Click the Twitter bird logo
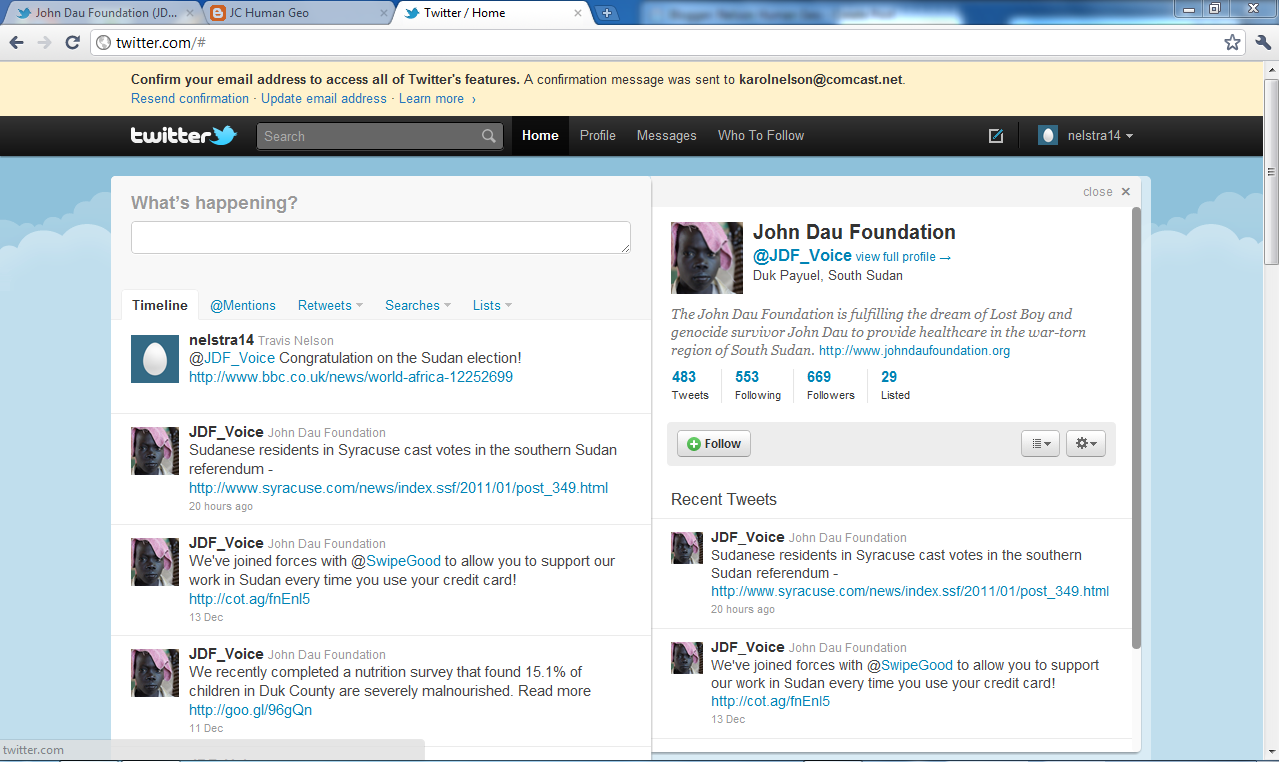 (183, 135)
